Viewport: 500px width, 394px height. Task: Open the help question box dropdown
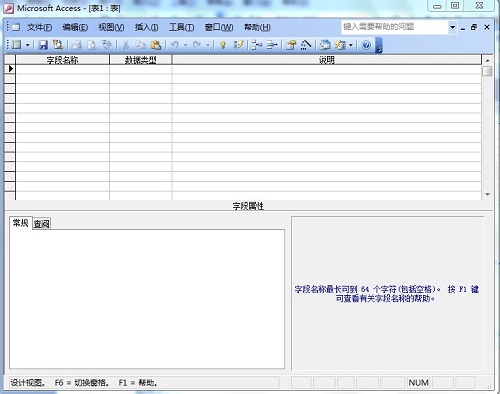(452, 27)
